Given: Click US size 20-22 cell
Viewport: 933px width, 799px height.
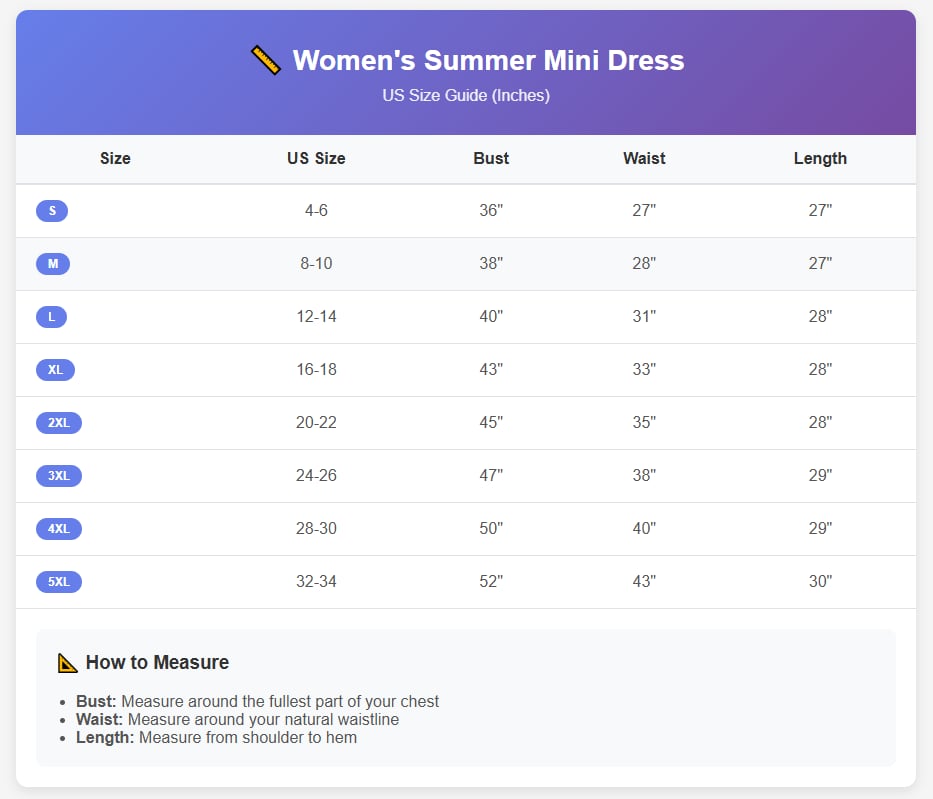Looking at the screenshot, I should (316, 422).
